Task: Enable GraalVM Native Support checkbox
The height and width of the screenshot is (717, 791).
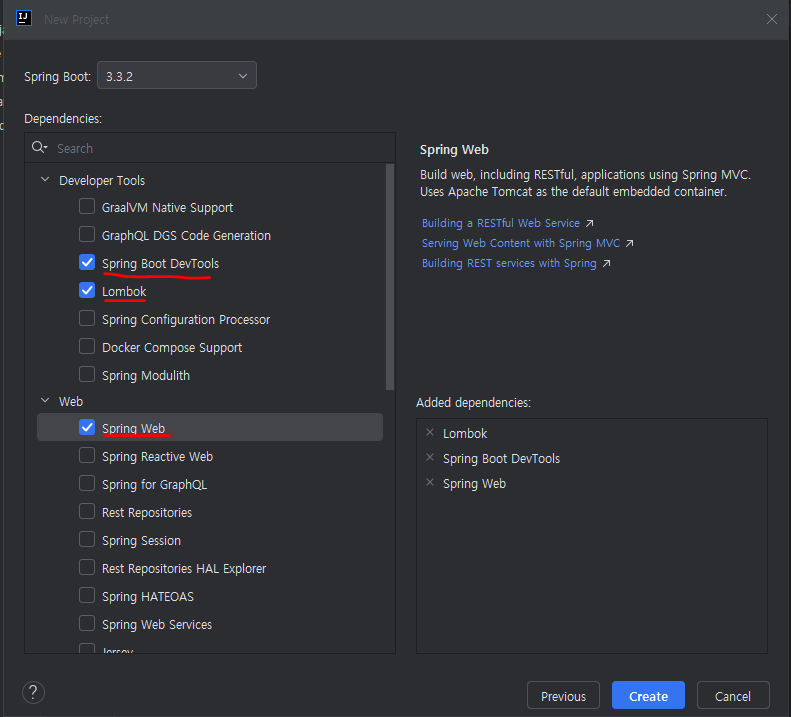Action: click(87, 206)
